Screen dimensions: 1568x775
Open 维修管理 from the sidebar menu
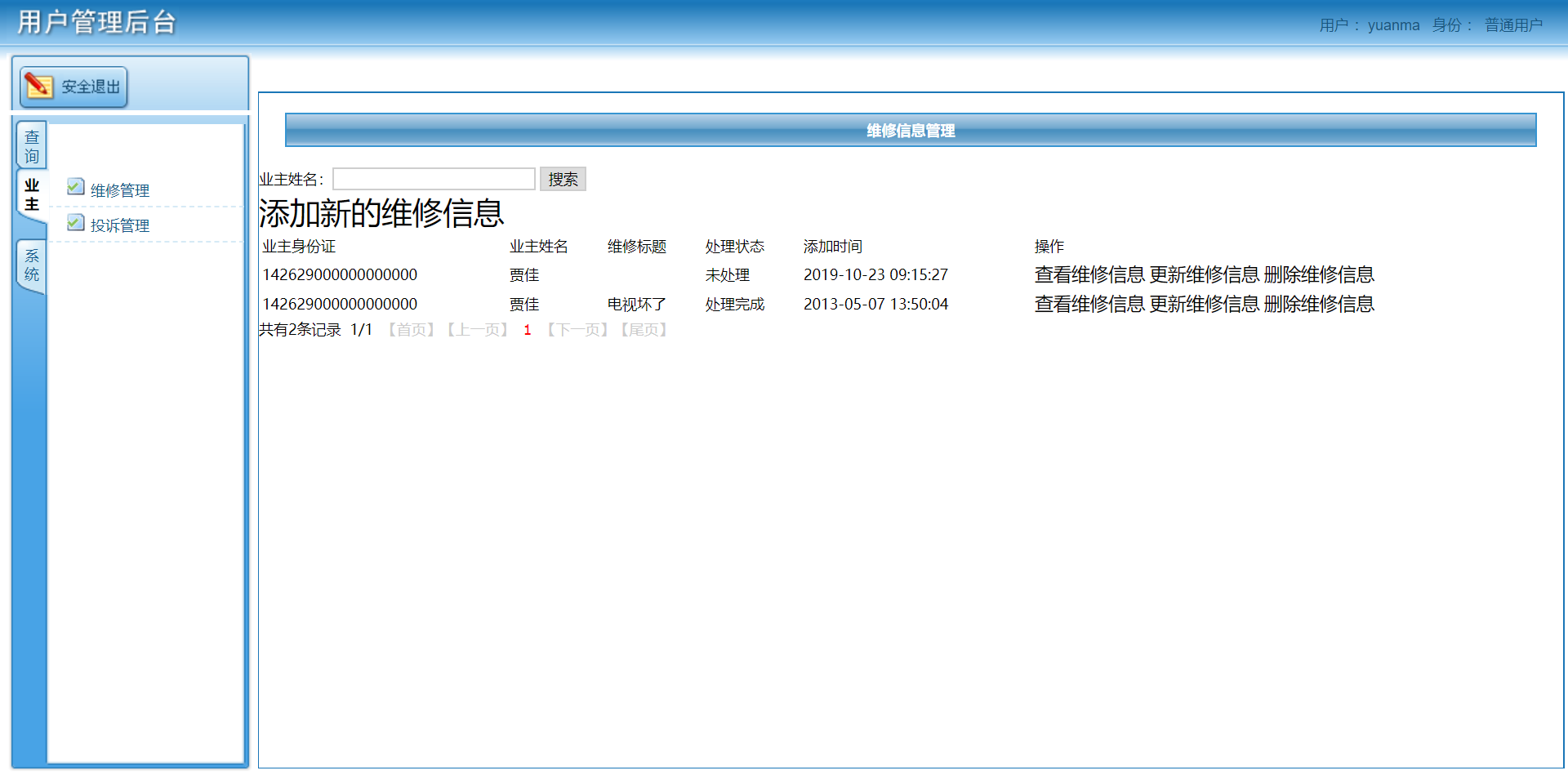[119, 189]
